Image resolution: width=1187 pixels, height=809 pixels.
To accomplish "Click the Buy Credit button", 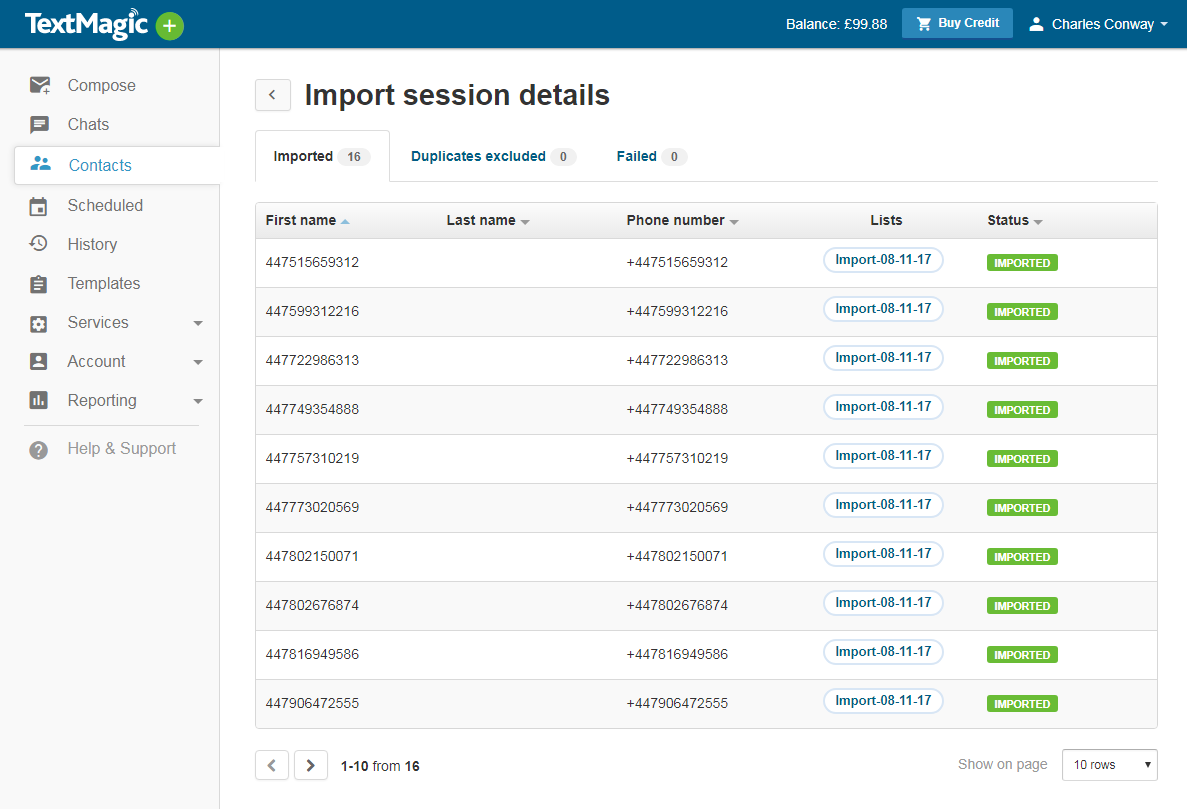I will coord(957,23).
